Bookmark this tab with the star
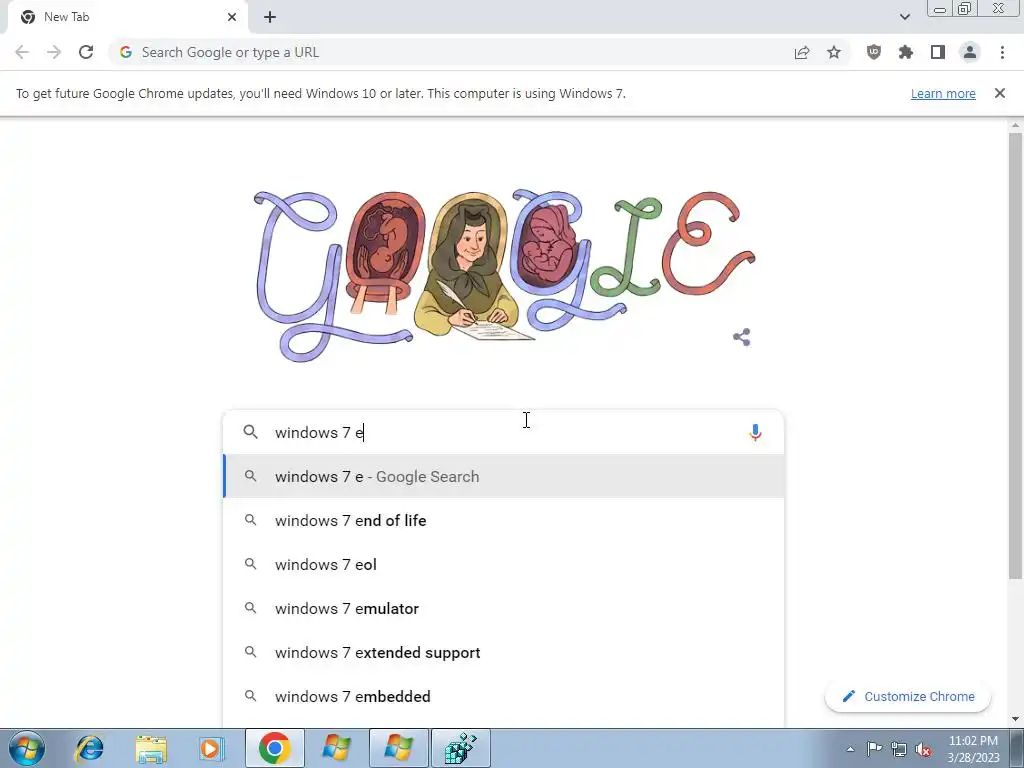This screenshot has width=1024, height=768. click(x=834, y=52)
